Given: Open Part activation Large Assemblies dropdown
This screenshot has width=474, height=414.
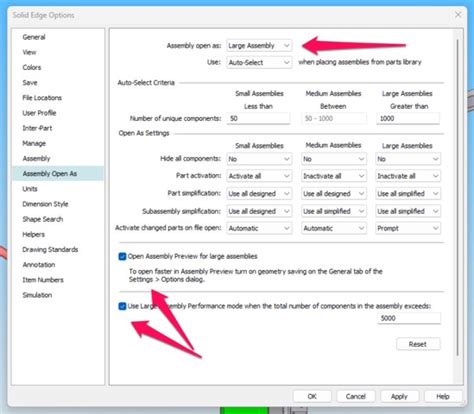Looking at the screenshot, I should tap(408, 176).
